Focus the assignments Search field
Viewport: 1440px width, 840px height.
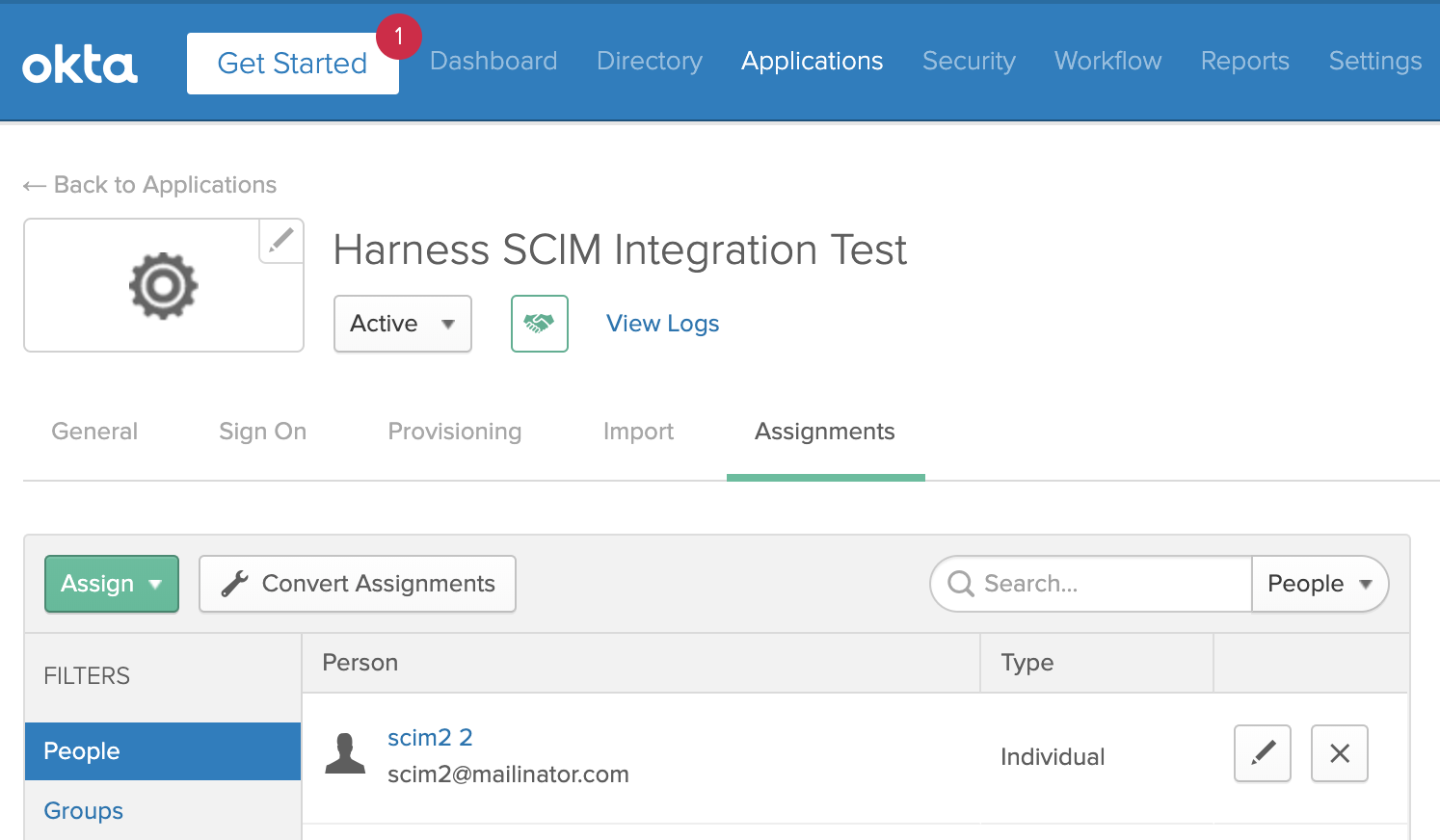tap(1091, 584)
